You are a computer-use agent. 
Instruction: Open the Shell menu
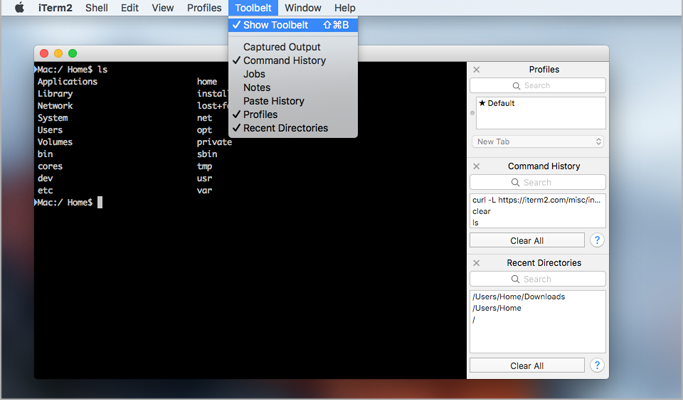(97, 8)
